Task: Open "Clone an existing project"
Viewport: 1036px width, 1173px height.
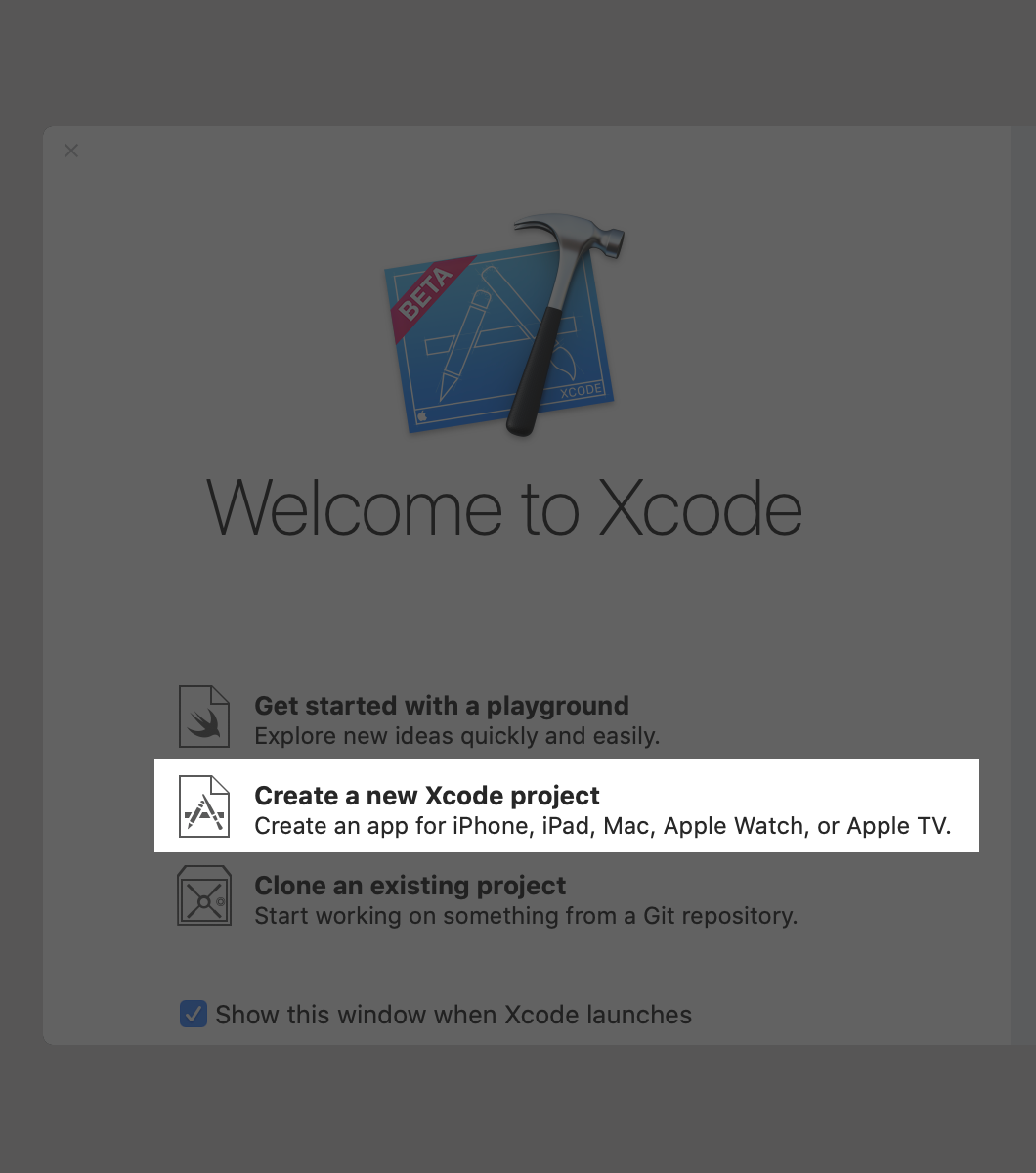Action: click(x=410, y=886)
